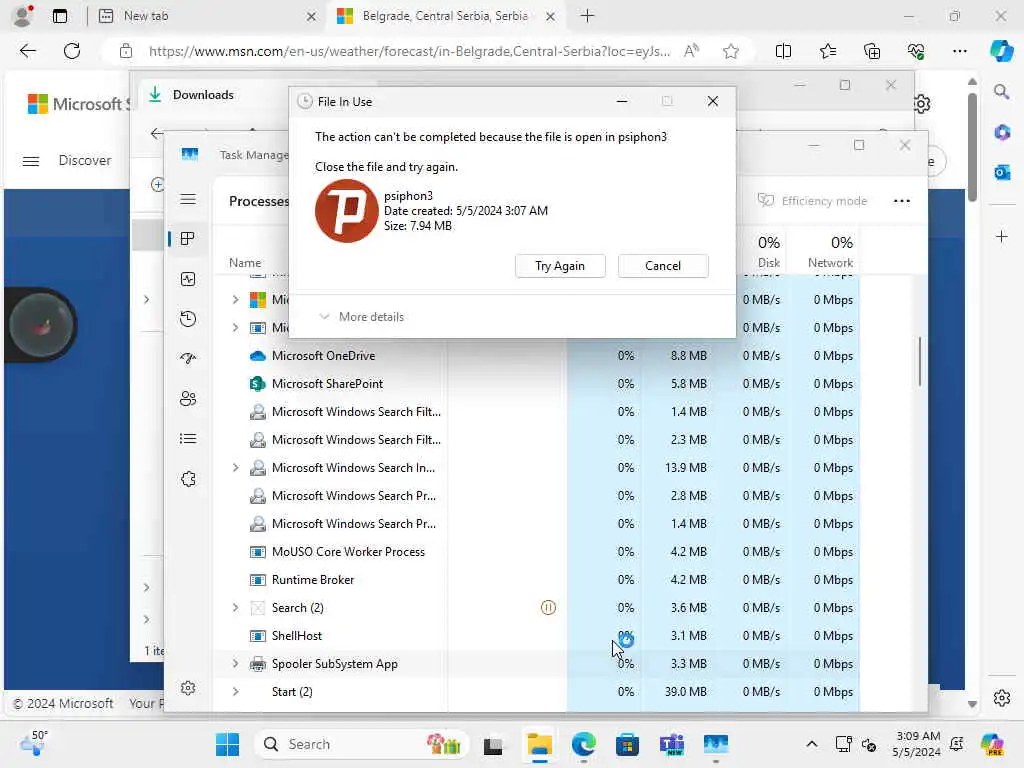
Task: Open Edge Settings and more menu
Action: pos(959,51)
